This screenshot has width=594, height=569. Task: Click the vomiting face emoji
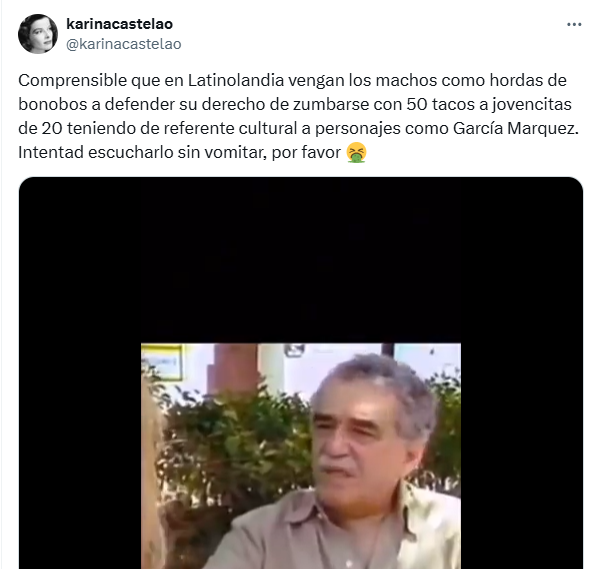356,152
